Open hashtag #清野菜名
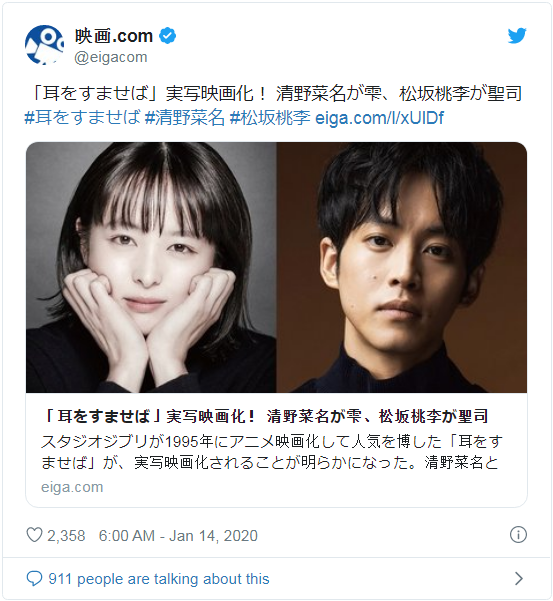This screenshot has width=553, height=601. [x=185, y=118]
